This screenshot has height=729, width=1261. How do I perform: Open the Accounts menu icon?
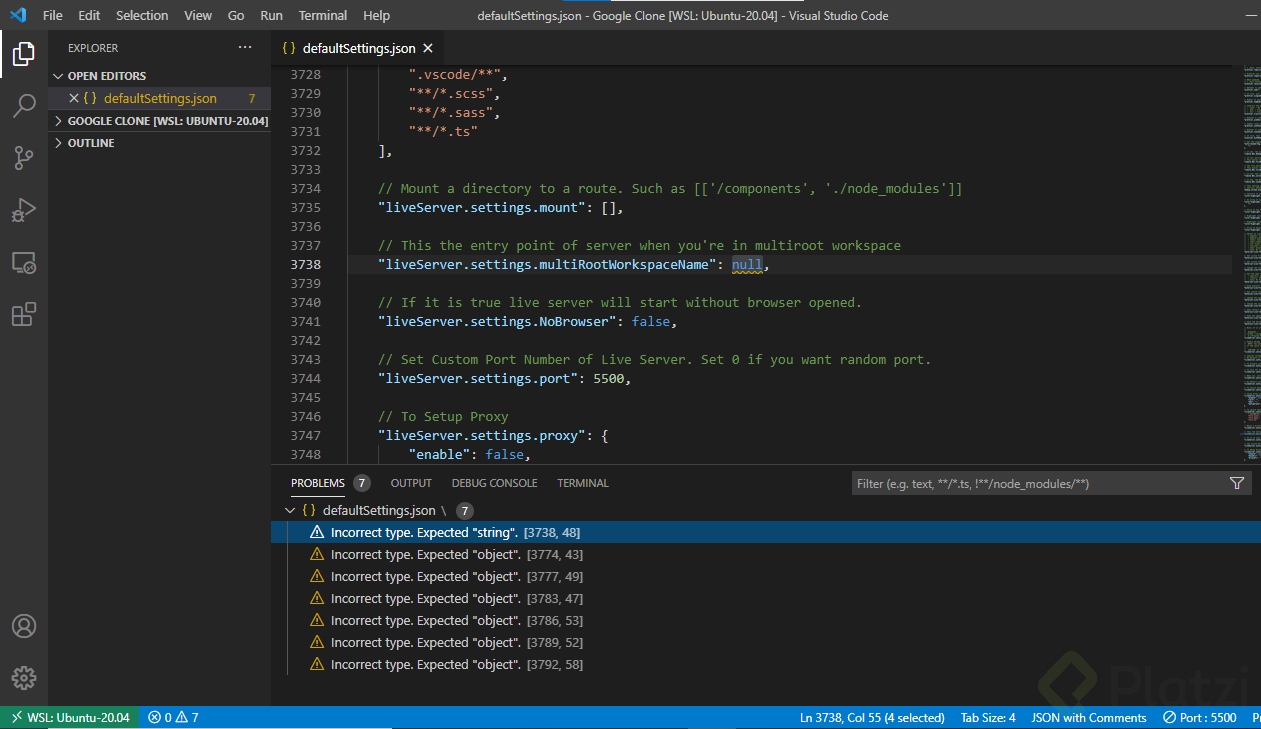[24, 626]
